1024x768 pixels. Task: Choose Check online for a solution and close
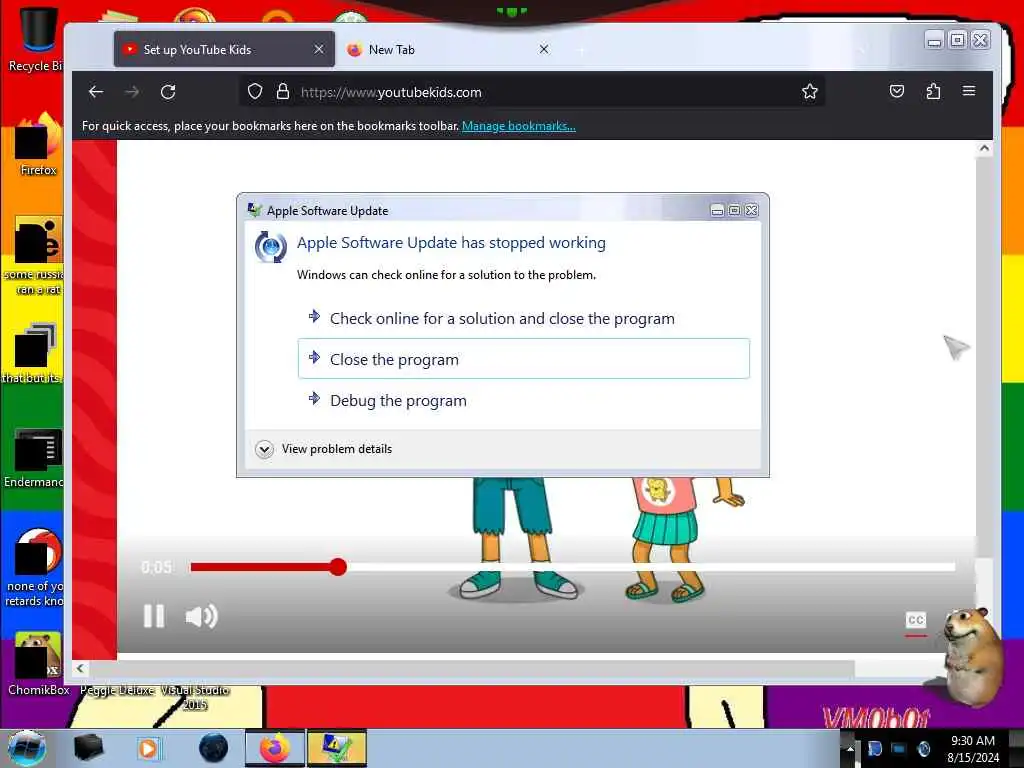(x=524, y=319)
